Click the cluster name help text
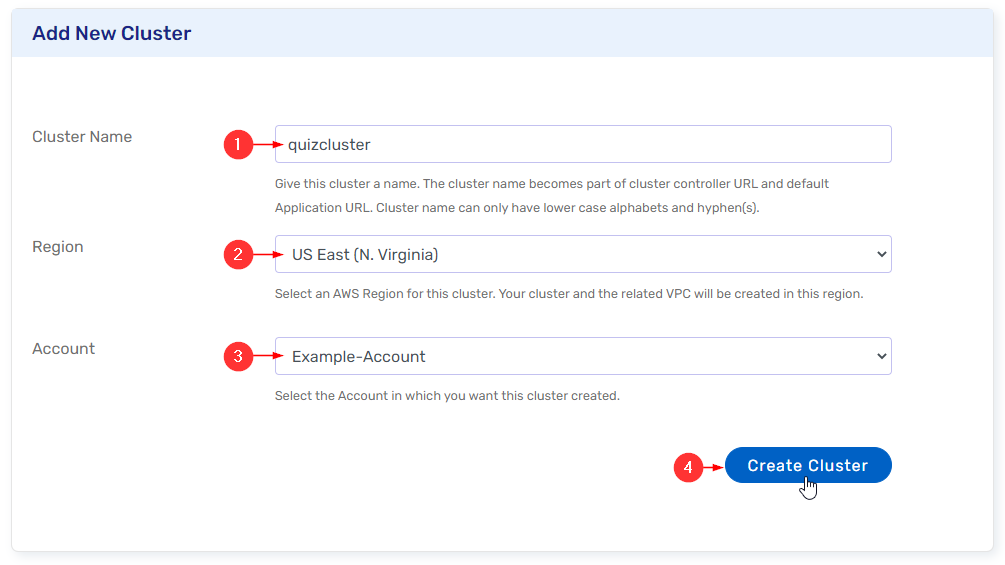 click(551, 196)
